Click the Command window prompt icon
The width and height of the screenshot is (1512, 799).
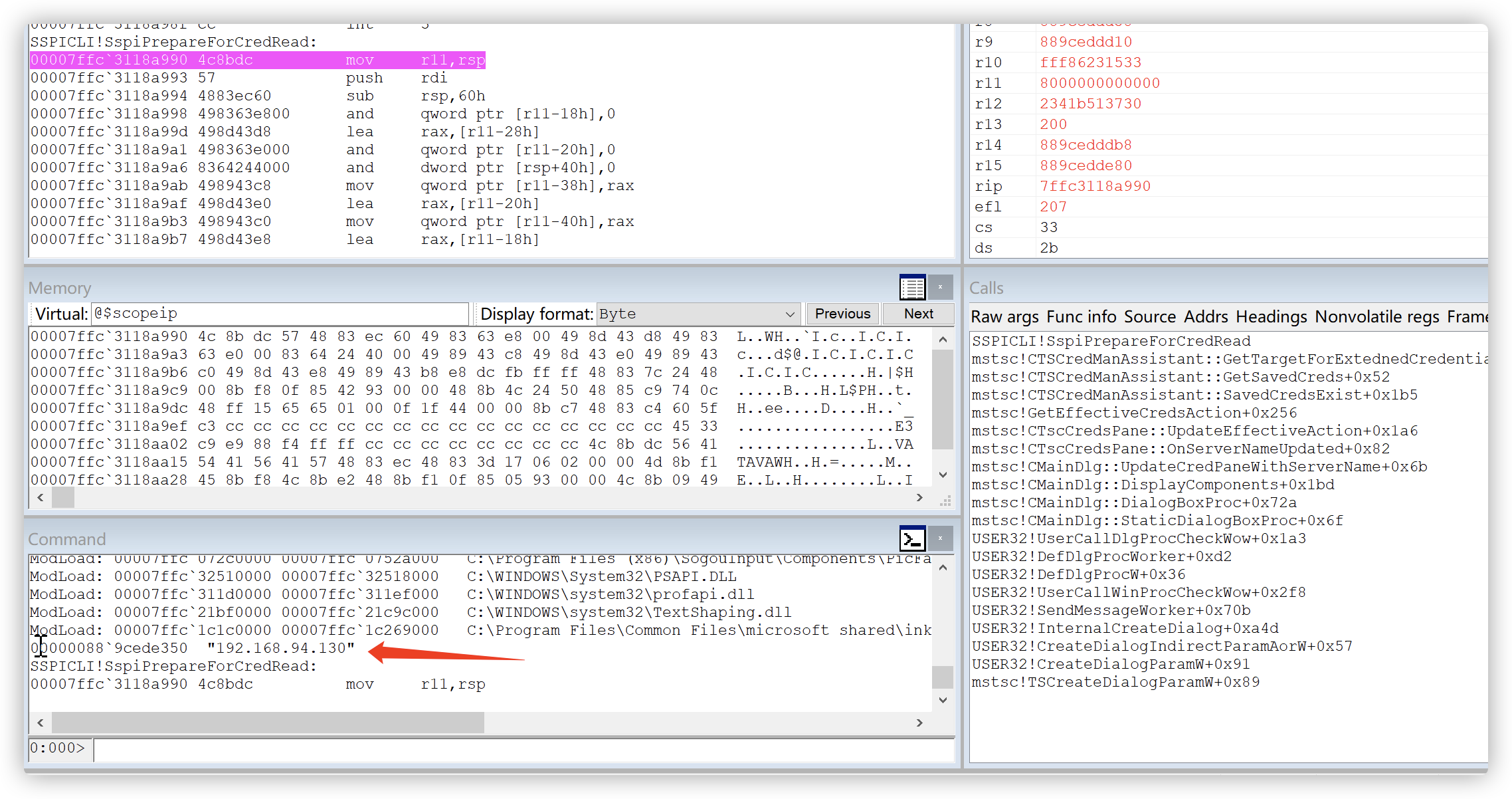pos(912,538)
